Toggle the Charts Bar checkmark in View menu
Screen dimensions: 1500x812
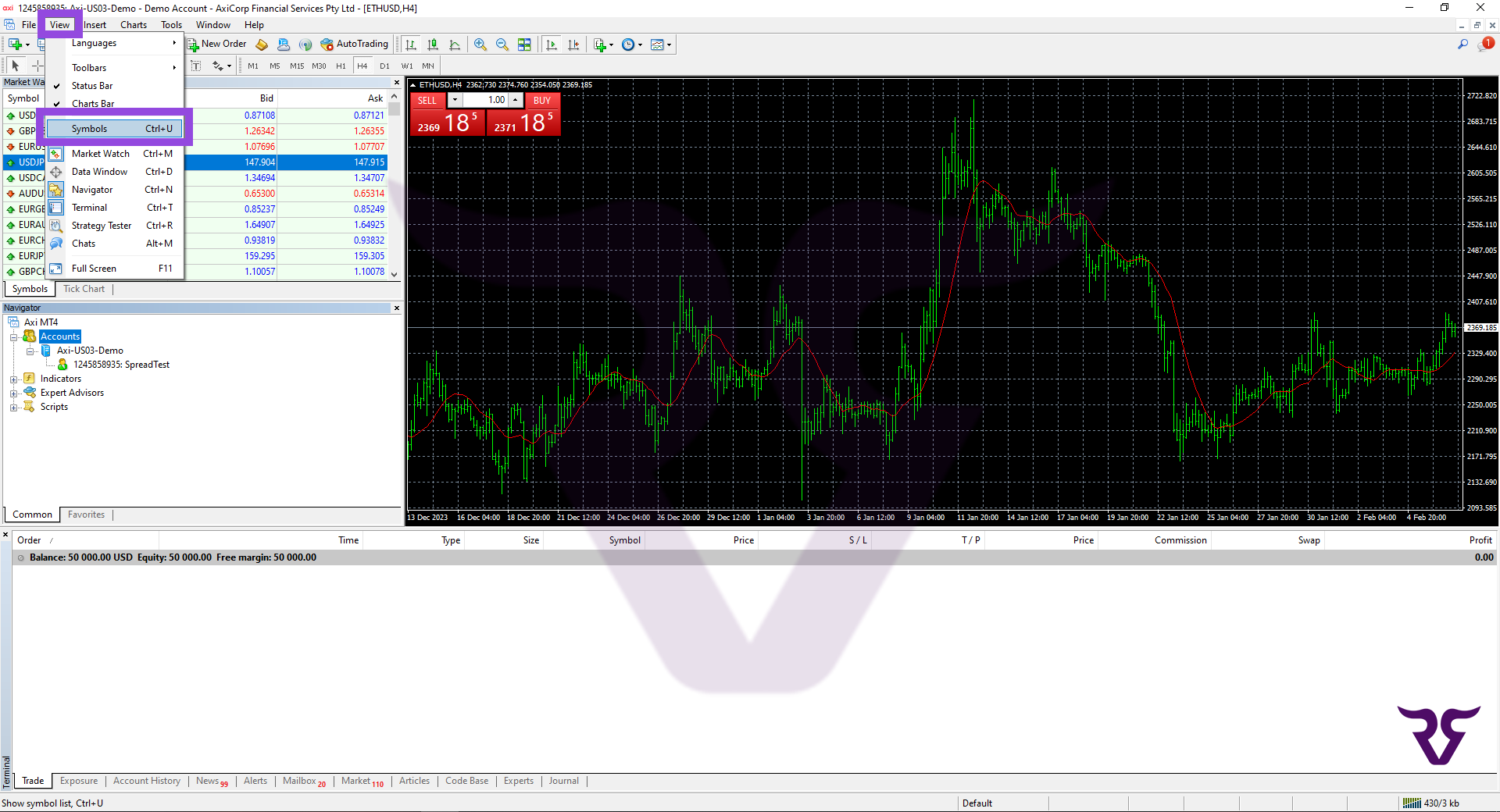click(x=56, y=104)
